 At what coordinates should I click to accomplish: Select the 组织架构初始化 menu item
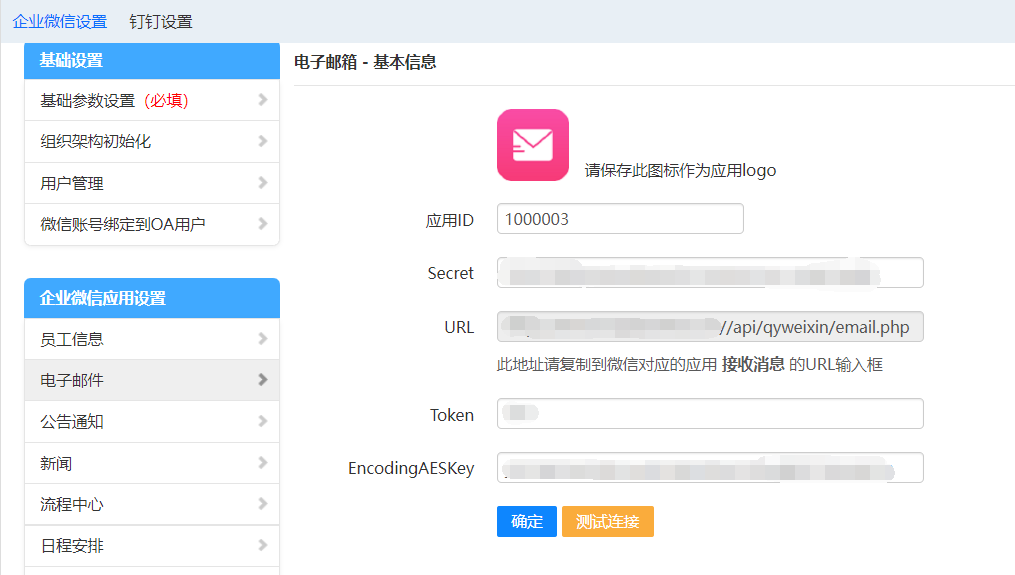(96, 142)
